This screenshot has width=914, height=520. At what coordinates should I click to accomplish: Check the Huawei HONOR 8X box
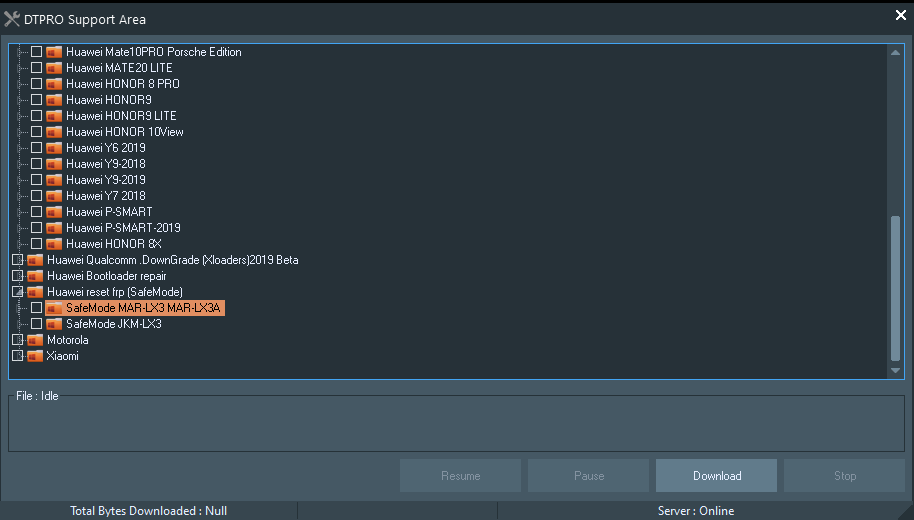click(x=36, y=244)
